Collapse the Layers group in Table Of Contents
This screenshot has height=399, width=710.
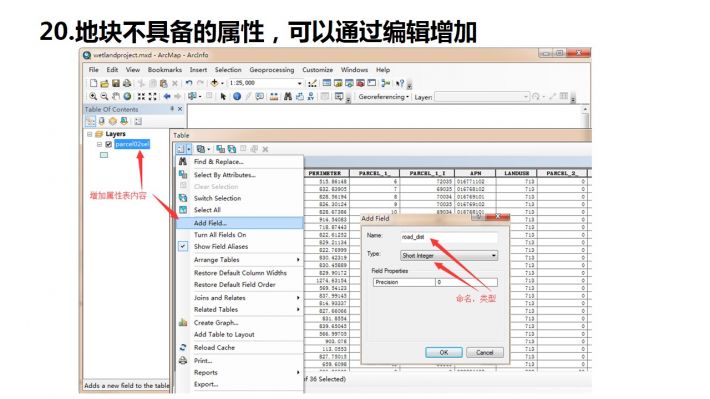coord(90,134)
